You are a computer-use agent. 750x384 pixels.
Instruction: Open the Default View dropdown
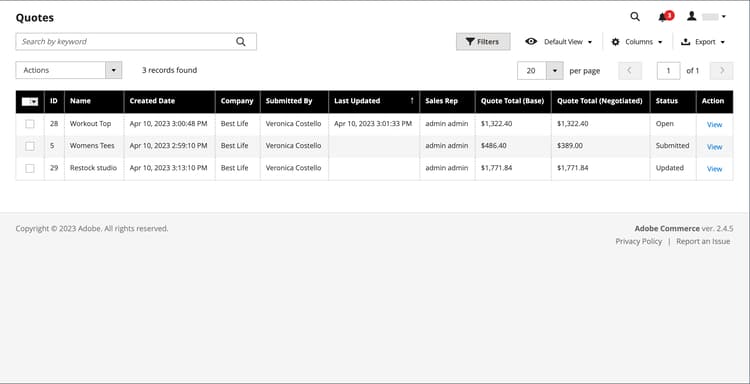pos(558,42)
